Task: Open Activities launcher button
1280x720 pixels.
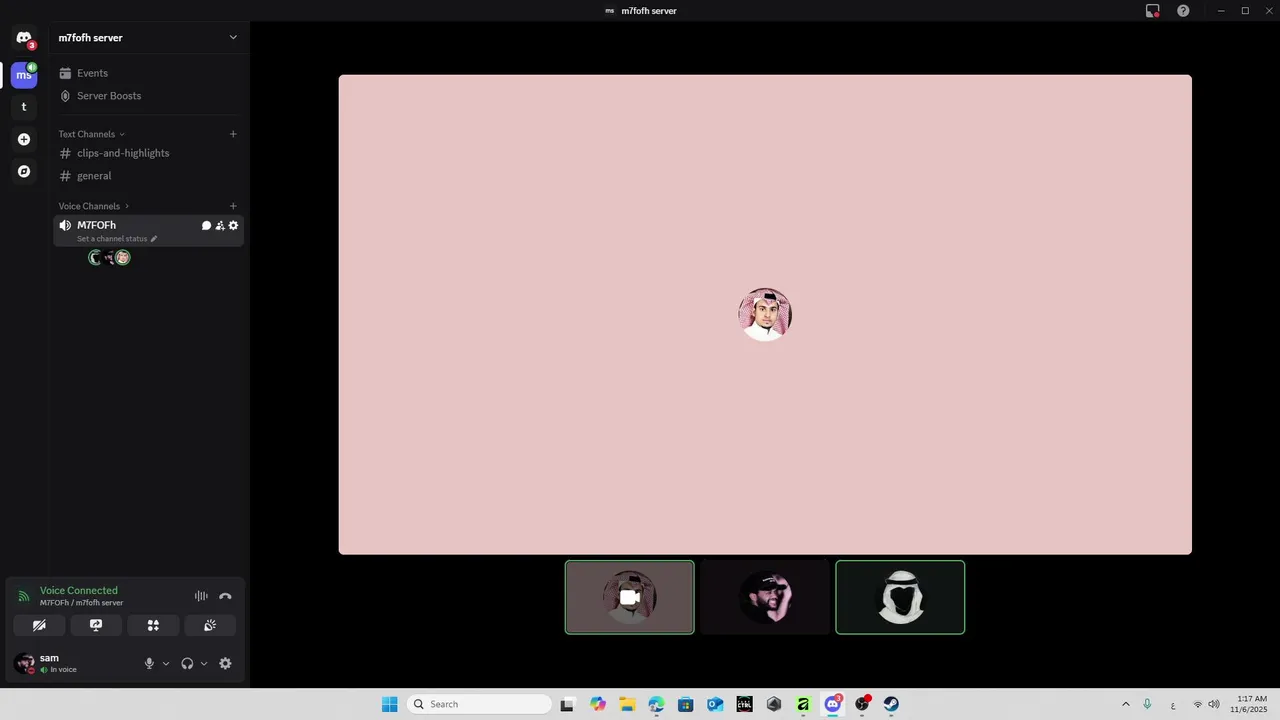Action: 153,625
